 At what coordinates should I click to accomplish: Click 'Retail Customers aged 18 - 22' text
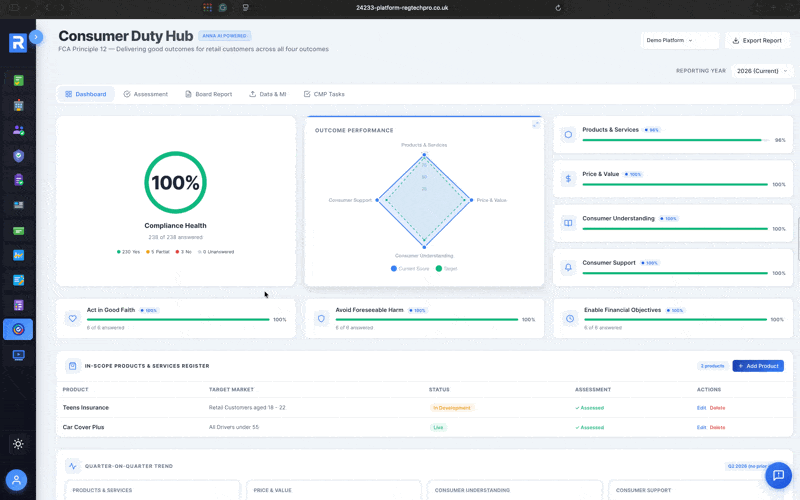pos(247,408)
